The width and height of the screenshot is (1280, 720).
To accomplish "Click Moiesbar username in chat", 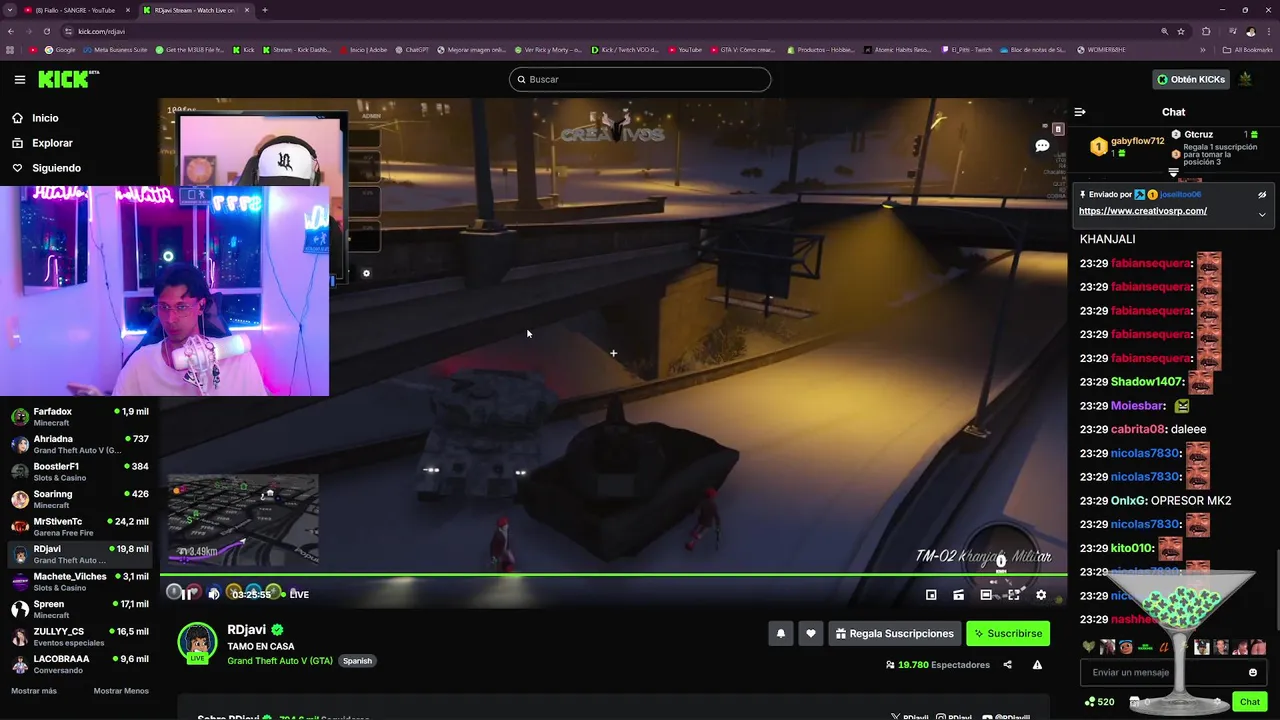I will (1137, 406).
